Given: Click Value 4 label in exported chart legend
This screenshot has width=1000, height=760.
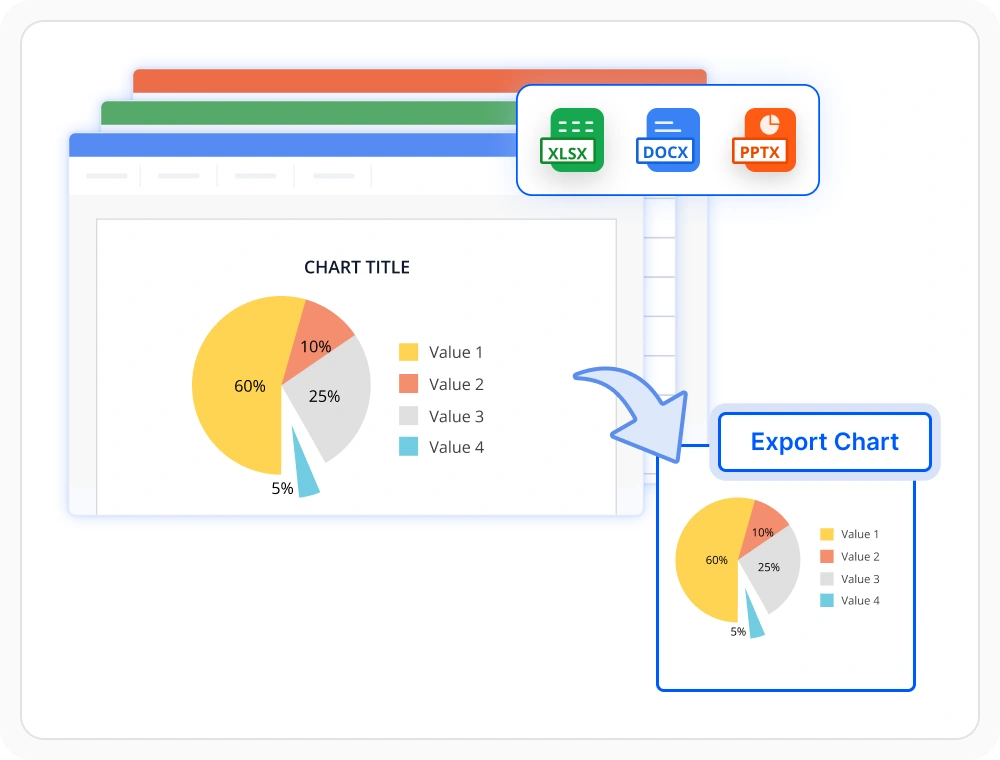Looking at the screenshot, I should [860, 601].
